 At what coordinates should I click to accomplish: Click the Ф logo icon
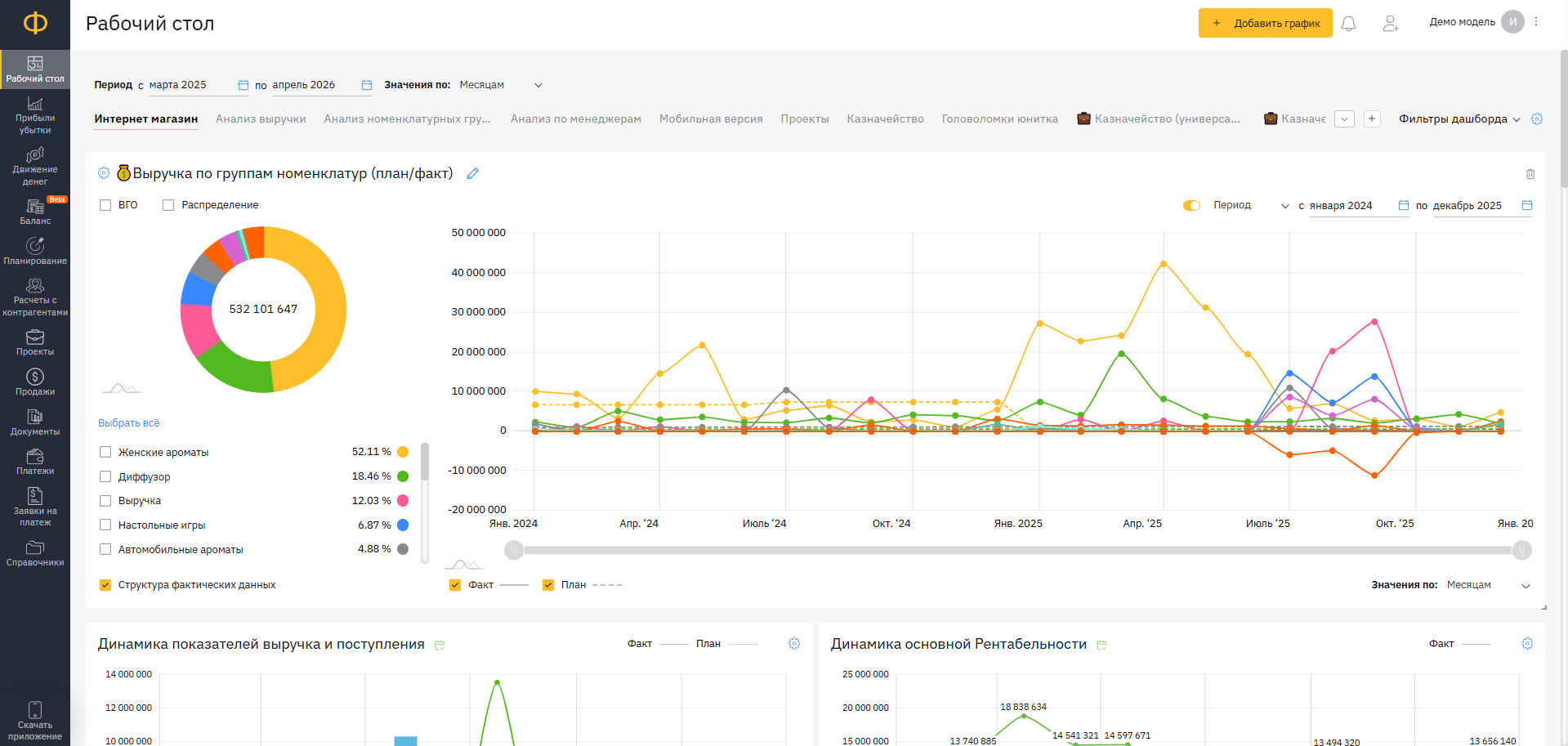(x=35, y=23)
